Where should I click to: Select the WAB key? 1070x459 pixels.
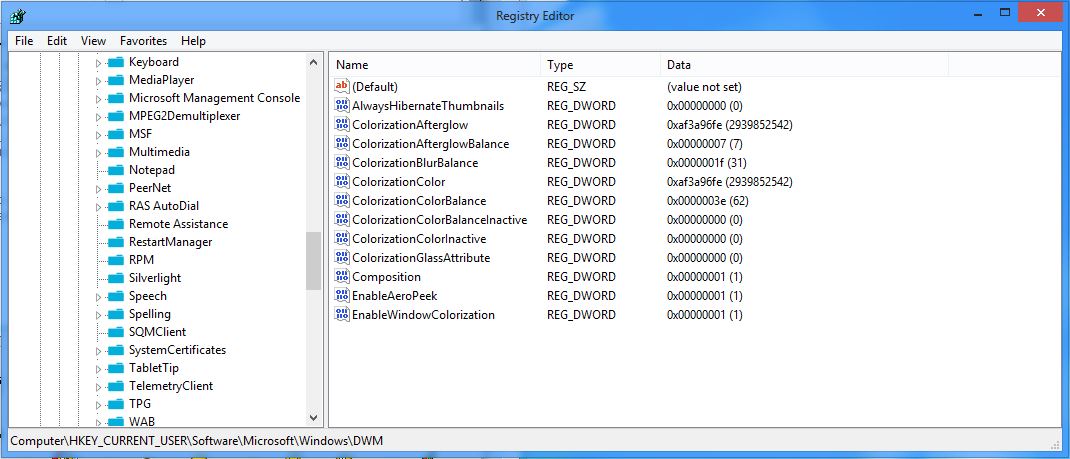point(142,421)
